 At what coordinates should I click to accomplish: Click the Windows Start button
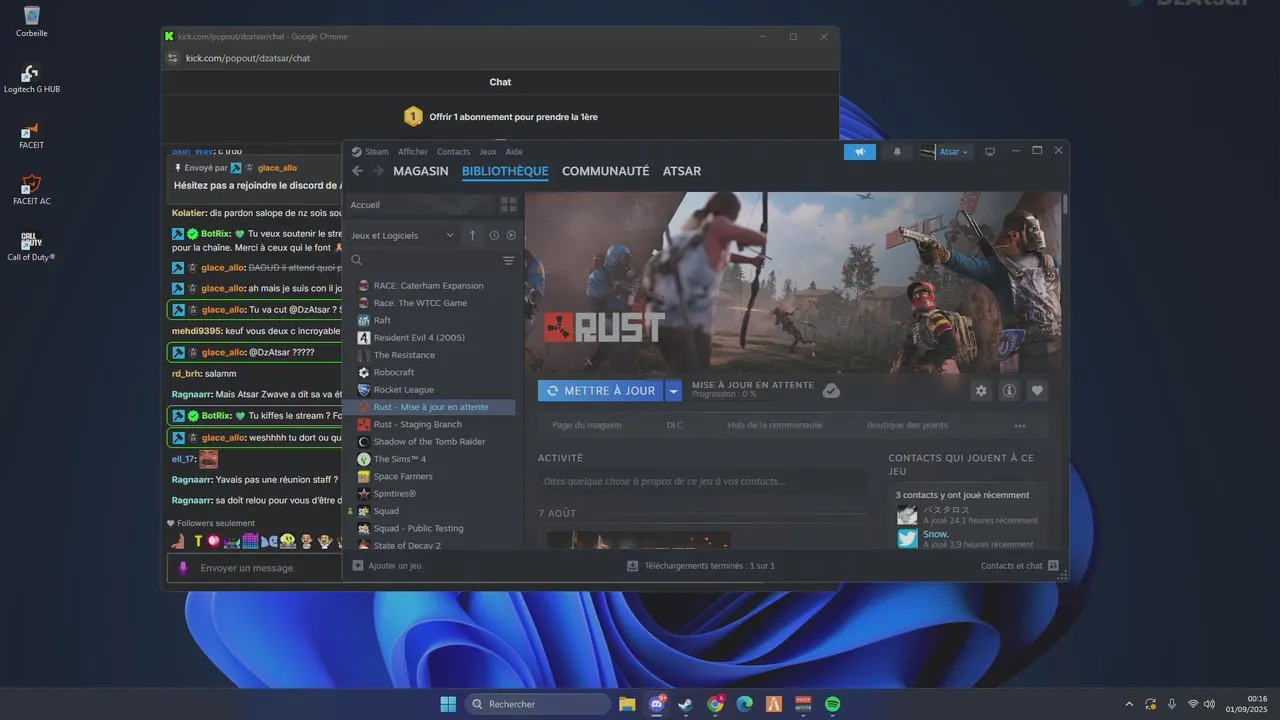tap(448, 704)
